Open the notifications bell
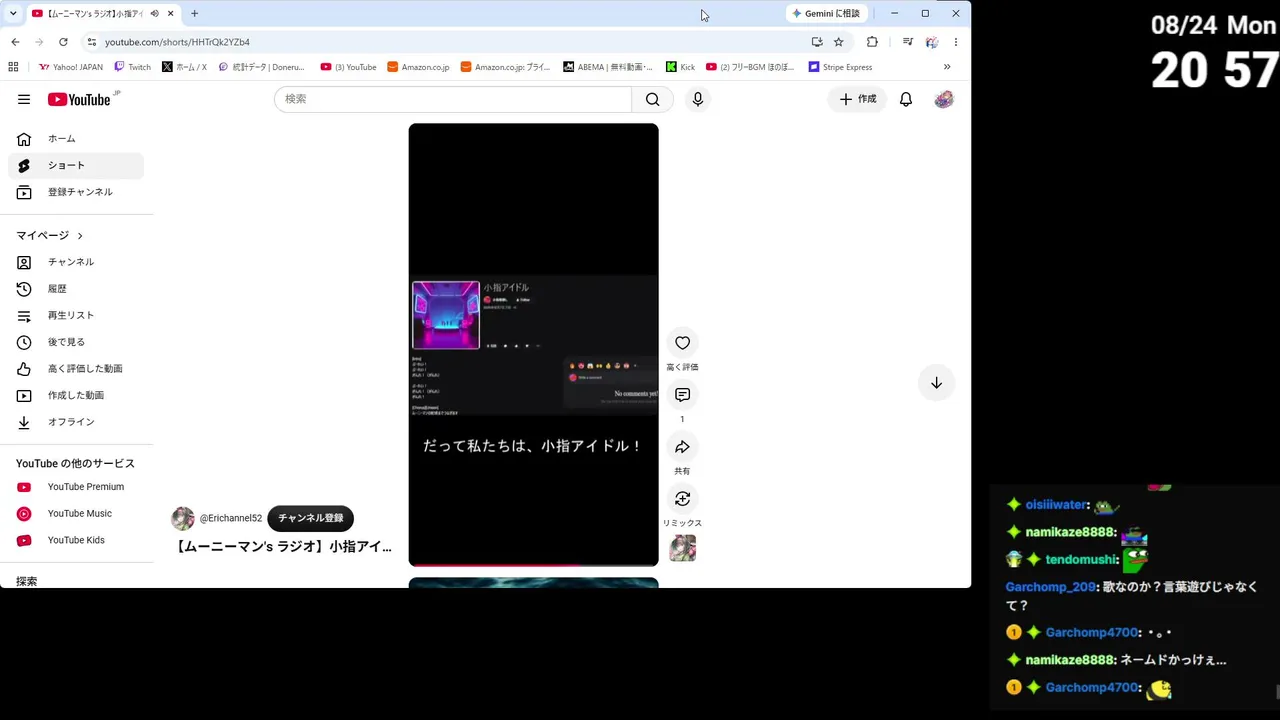 pyautogui.click(x=906, y=99)
